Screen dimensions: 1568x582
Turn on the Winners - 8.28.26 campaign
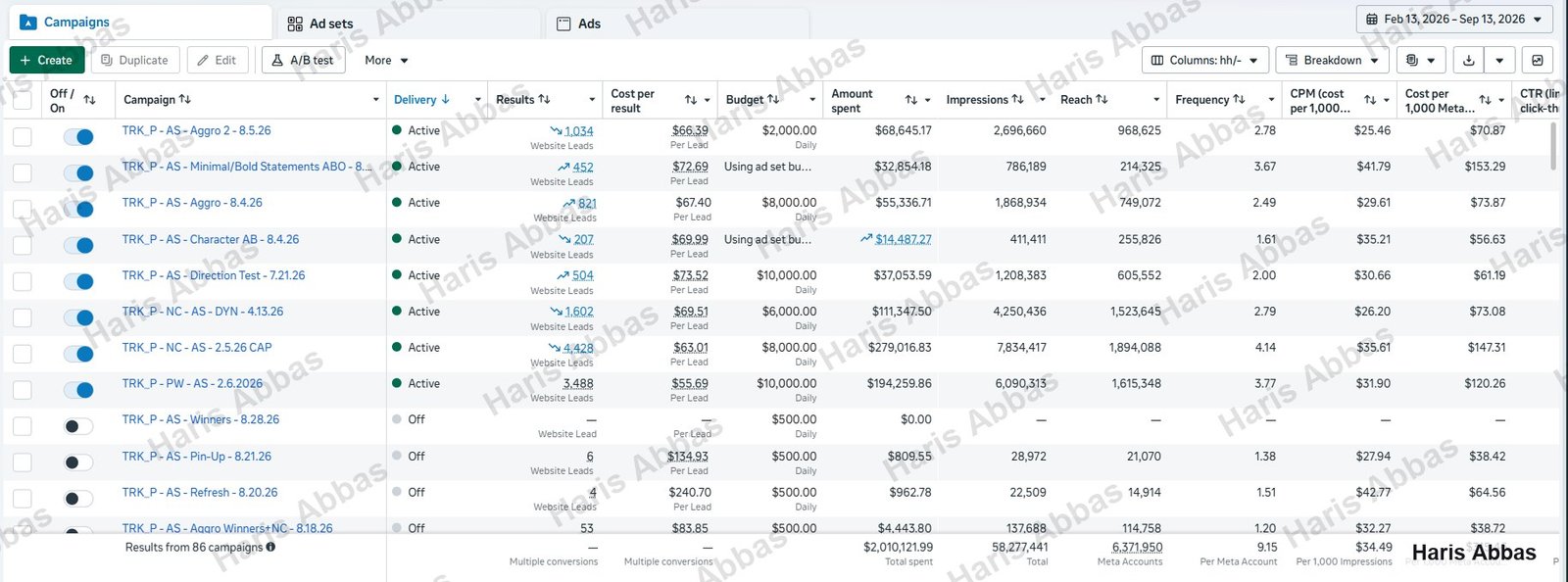coord(78,426)
